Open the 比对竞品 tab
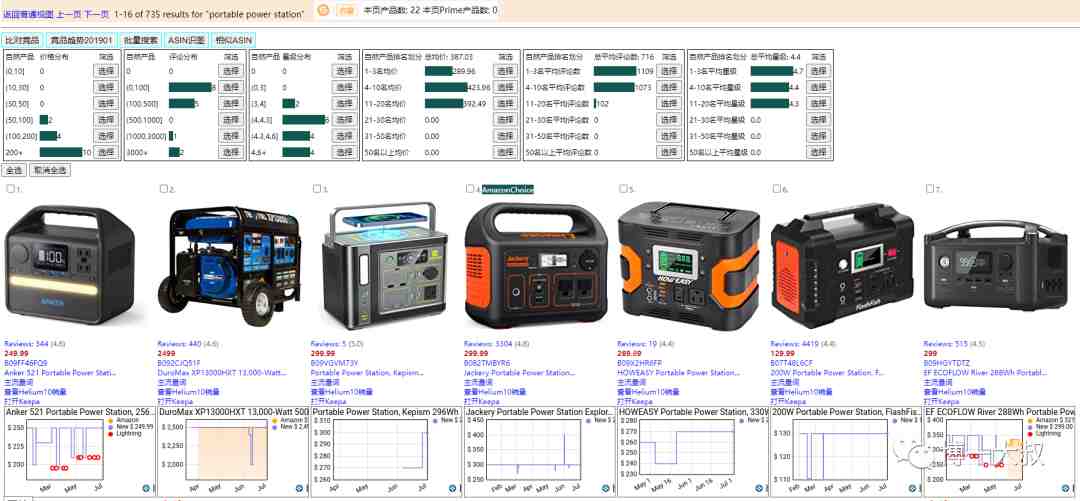 tap(23, 40)
